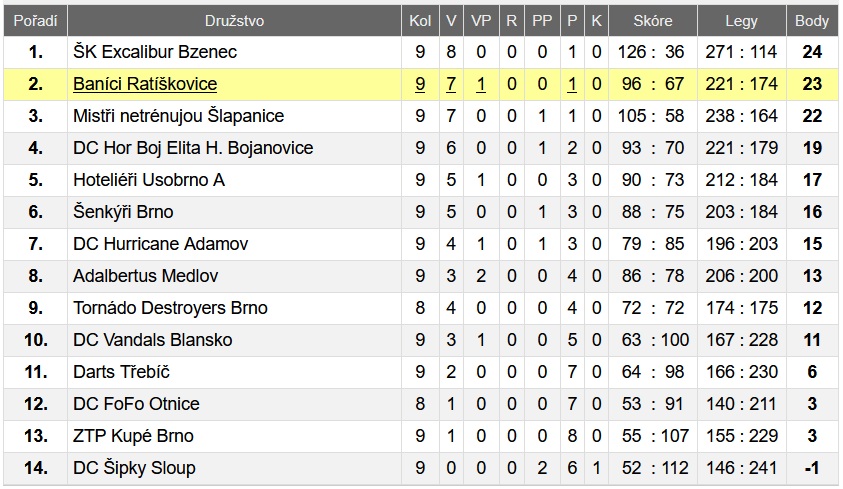The image size is (843, 489).
Task: Click the Legy column header
Action: tap(742, 20)
